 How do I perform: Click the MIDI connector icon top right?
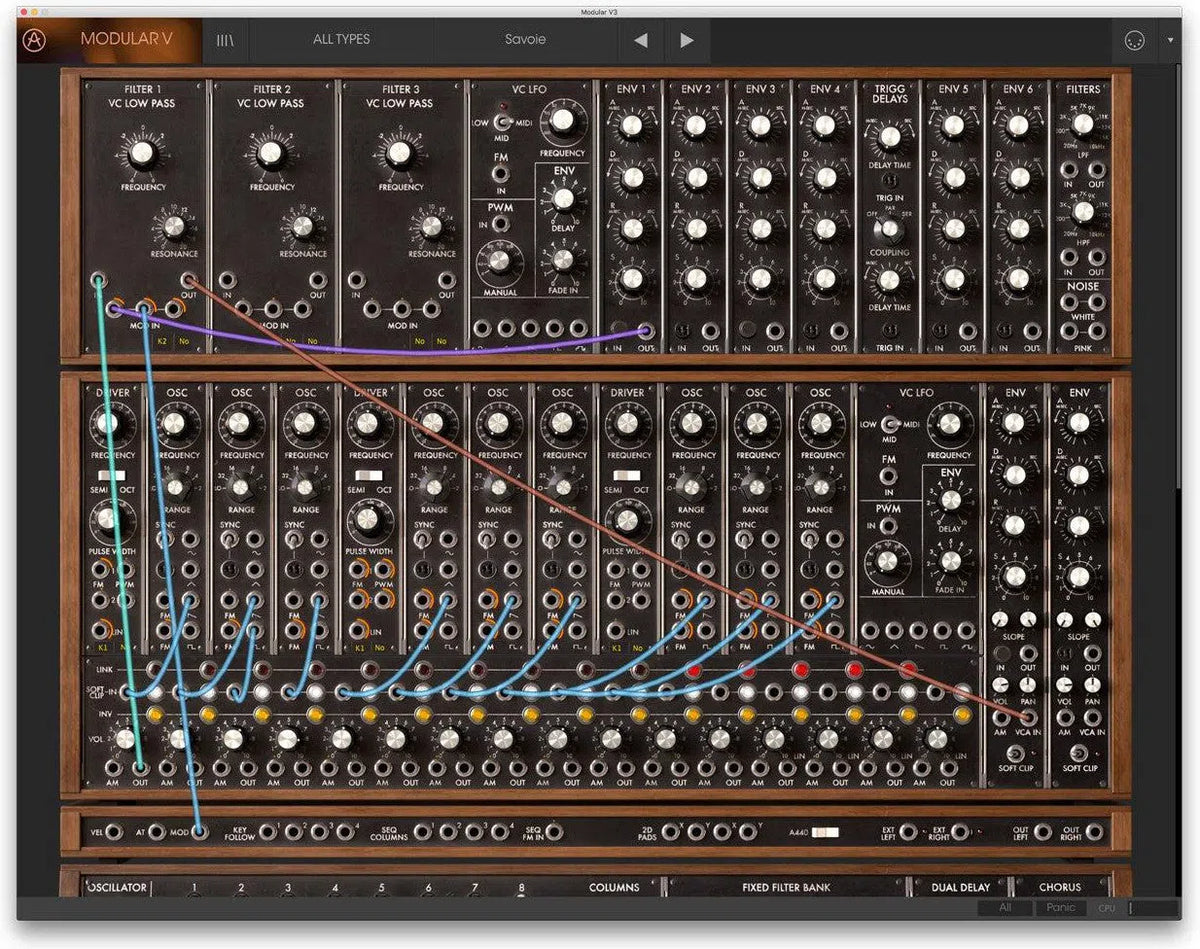point(1135,39)
